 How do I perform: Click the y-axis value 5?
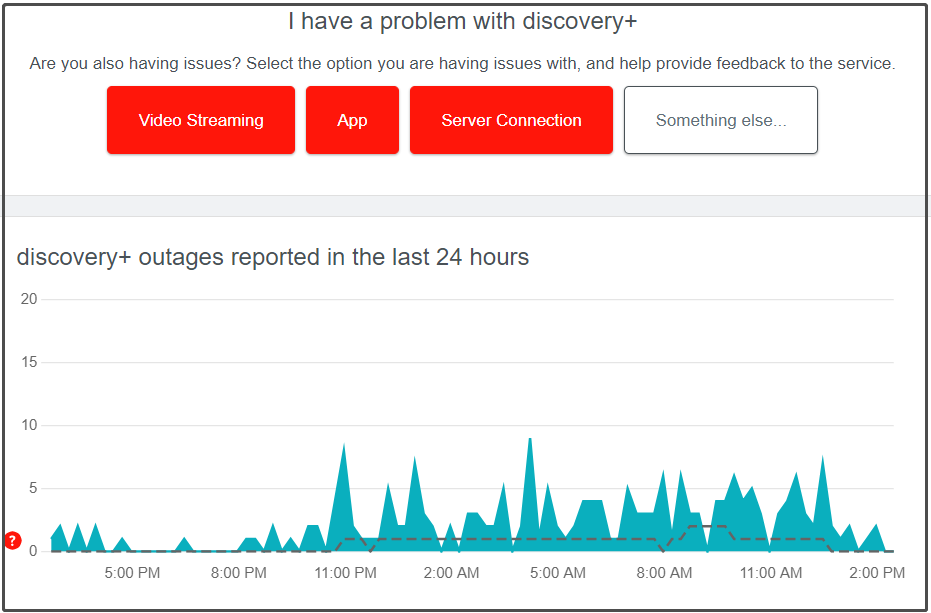(x=33, y=488)
